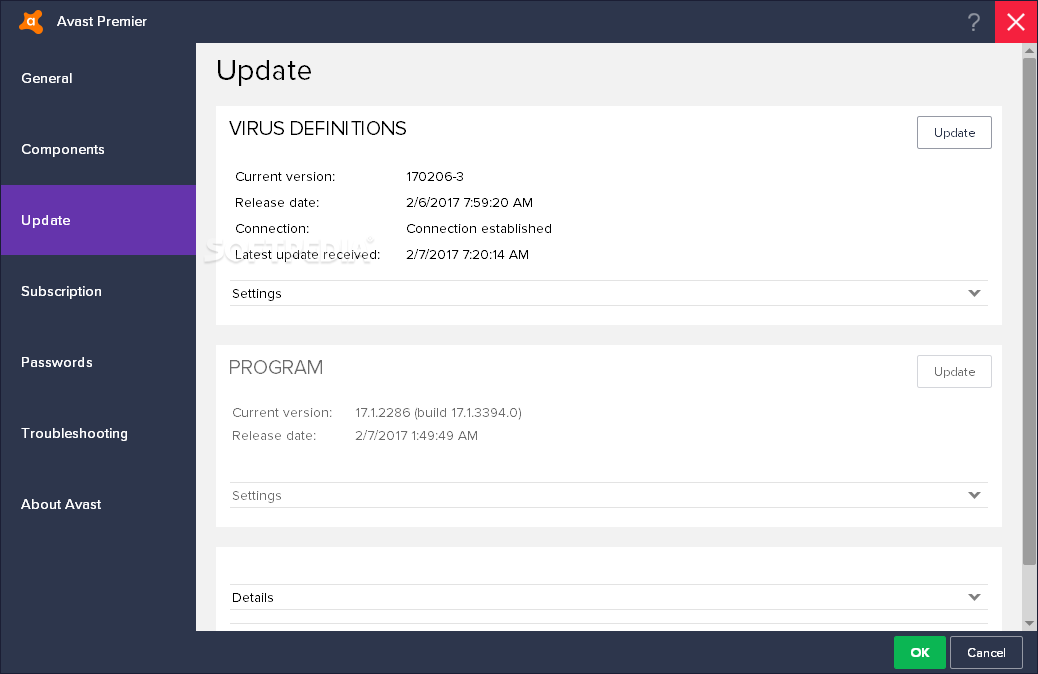The width and height of the screenshot is (1038, 674).
Task: Open help via question mark icon
Action: click(973, 22)
